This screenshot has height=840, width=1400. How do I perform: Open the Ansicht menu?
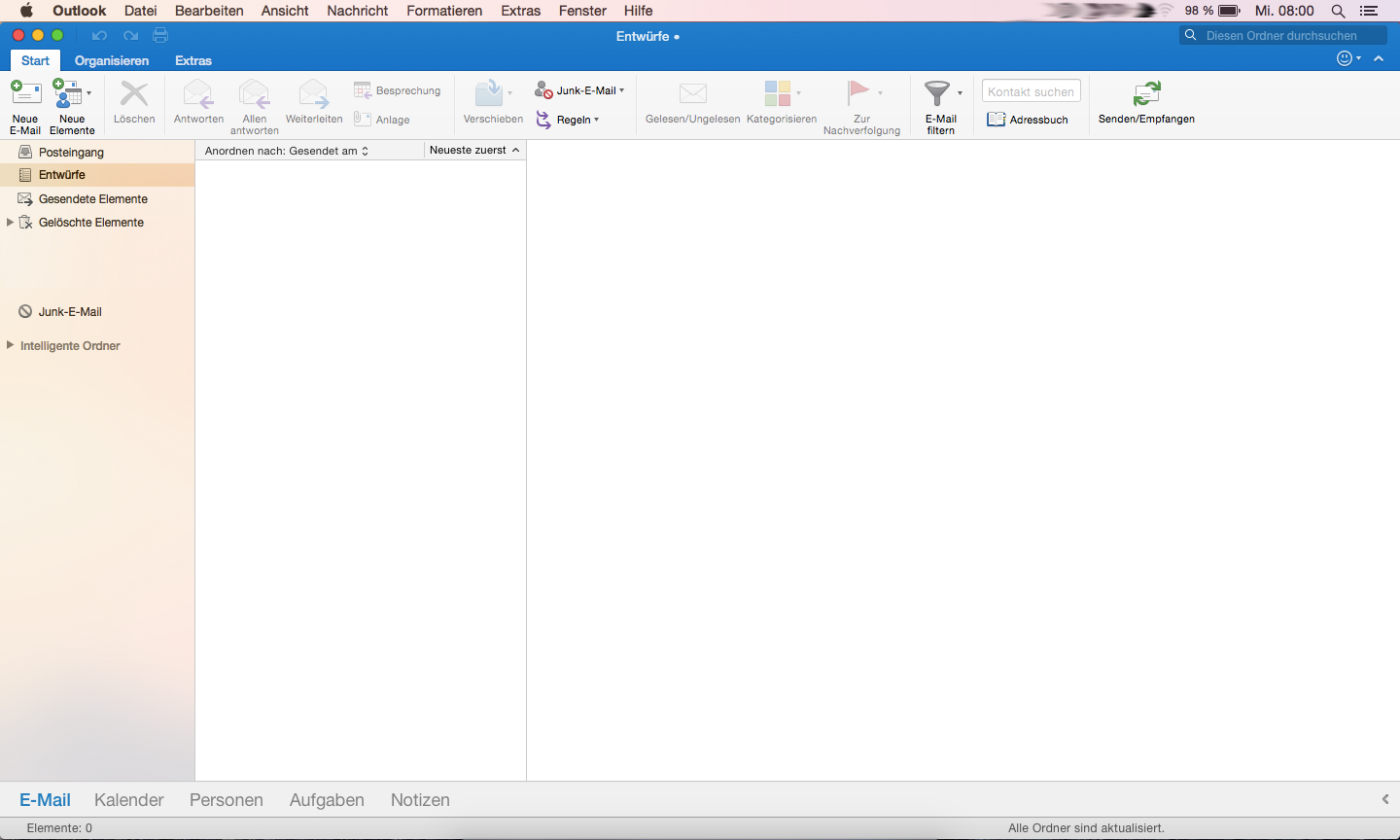[285, 11]
